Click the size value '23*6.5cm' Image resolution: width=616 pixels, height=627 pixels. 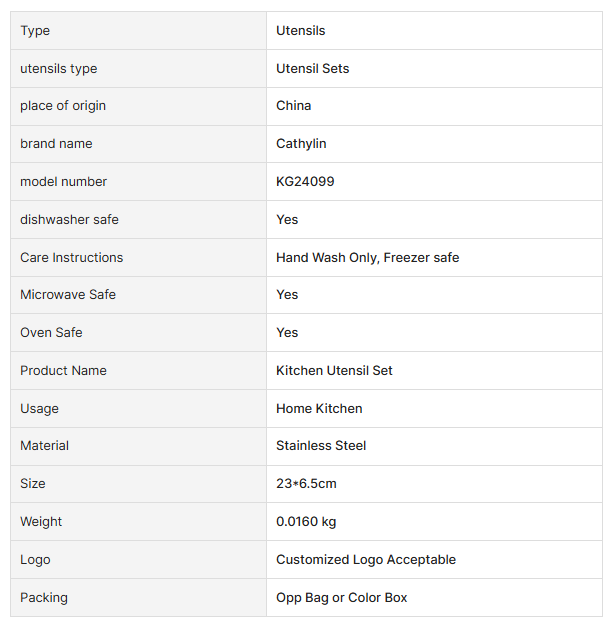306,484
